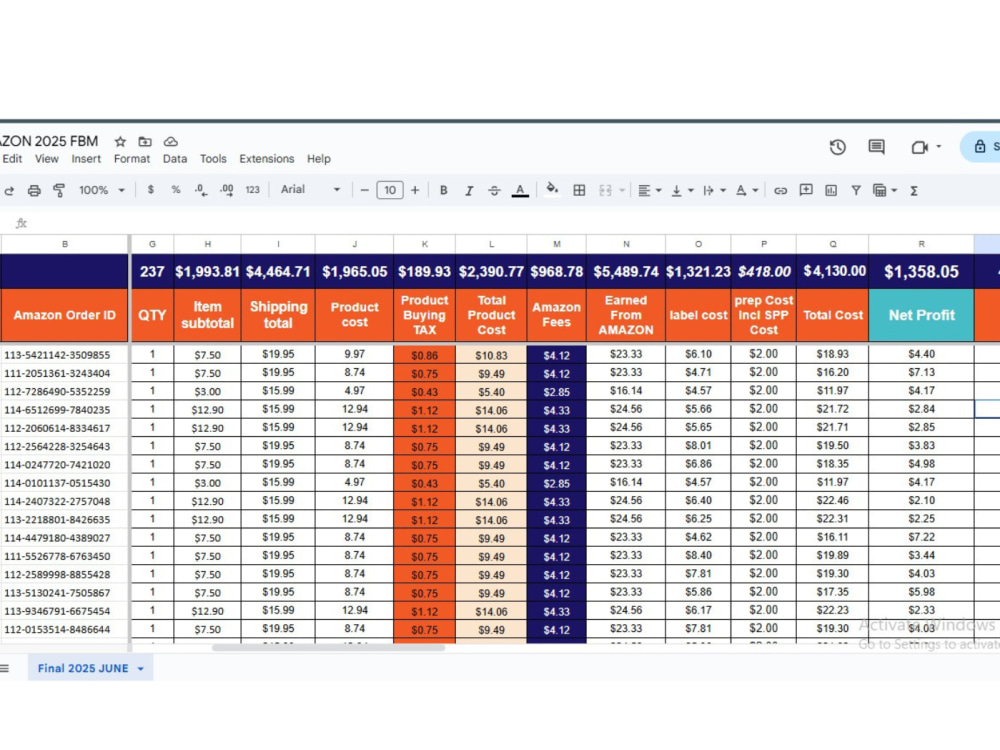Screen dimensions: 1000x750
Task: Select the paint format tool
Action: click(x=59, y=190)
